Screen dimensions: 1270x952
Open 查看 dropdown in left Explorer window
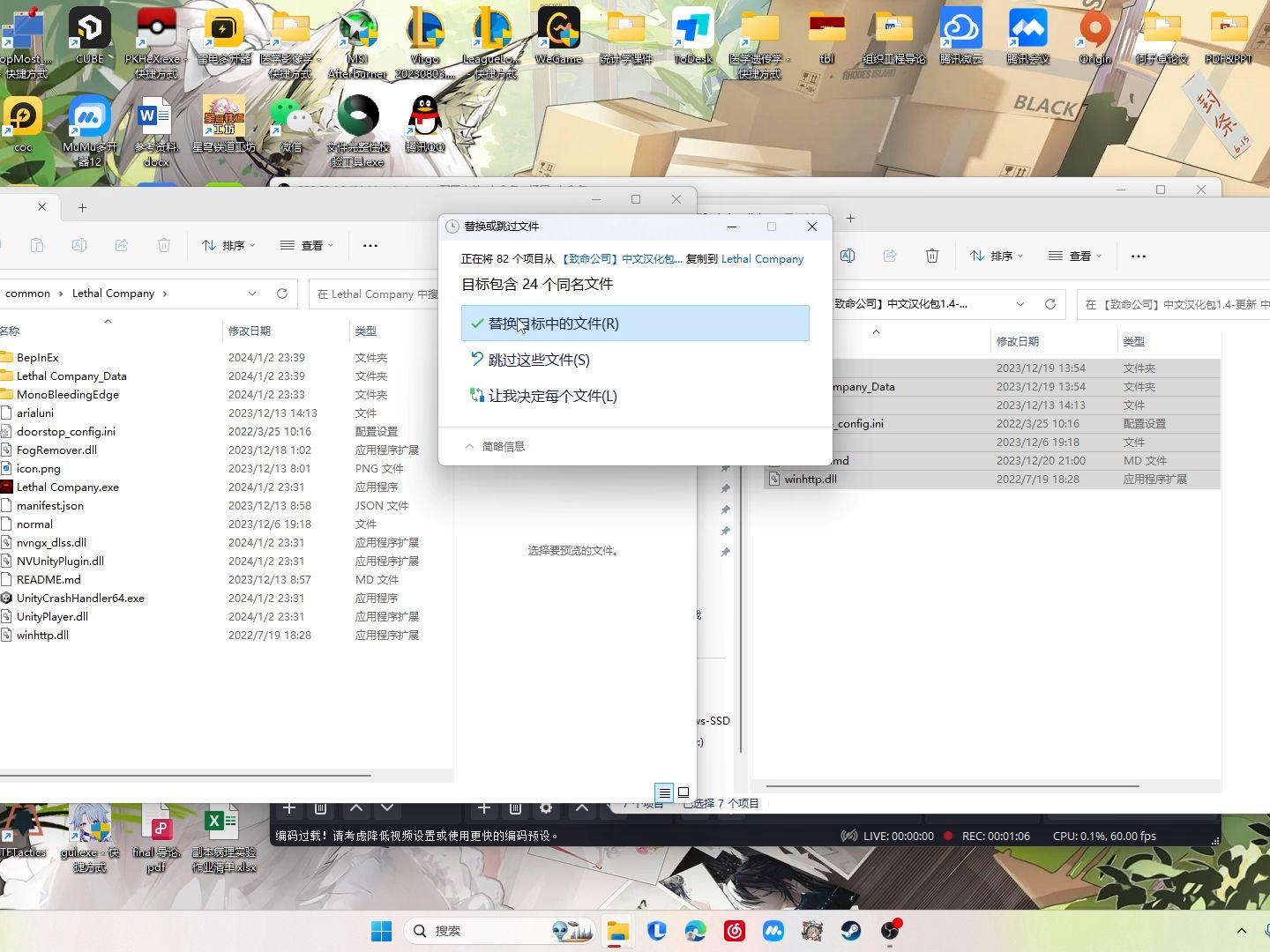coord(307,245)
